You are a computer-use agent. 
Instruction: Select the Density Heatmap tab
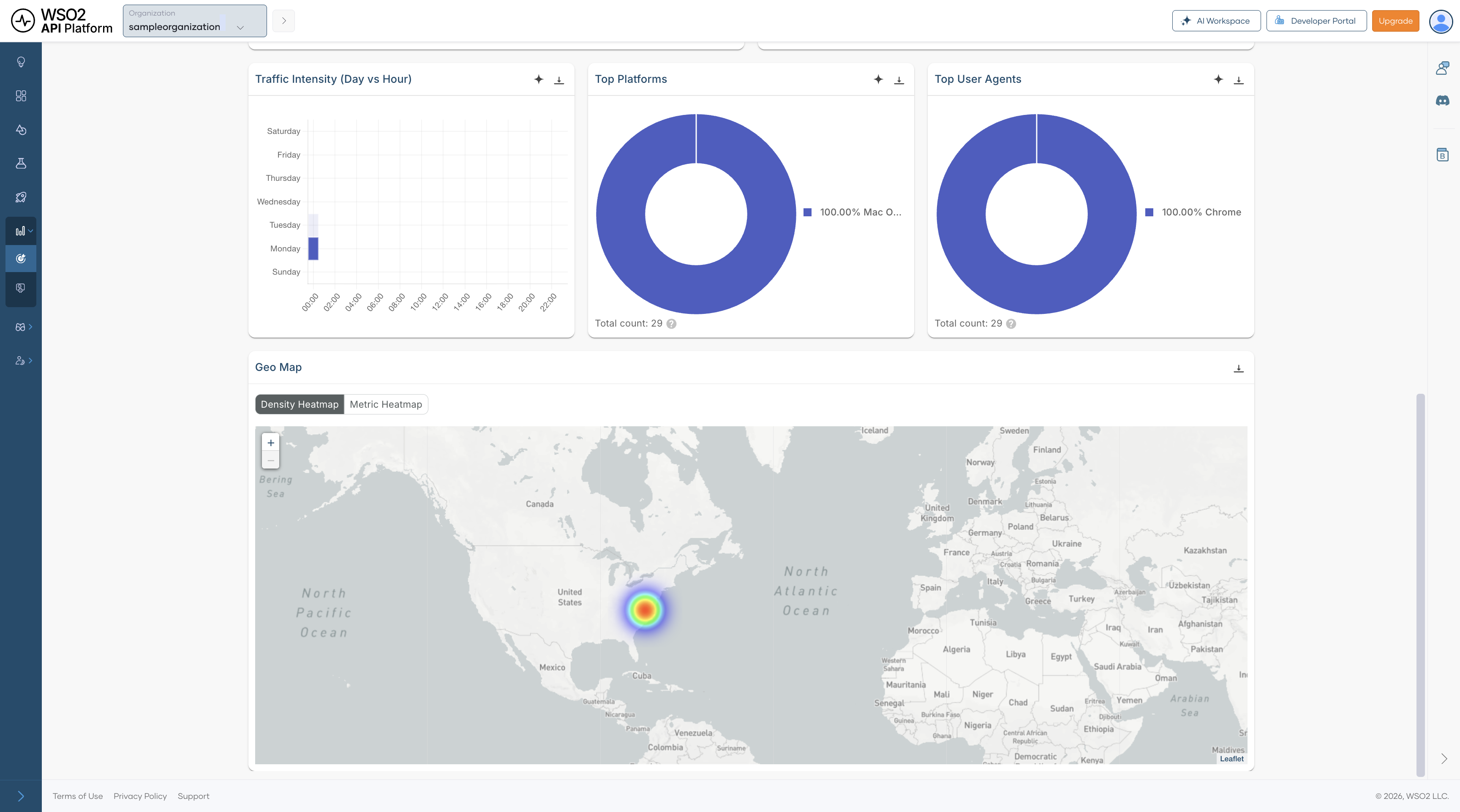[299, 404]
